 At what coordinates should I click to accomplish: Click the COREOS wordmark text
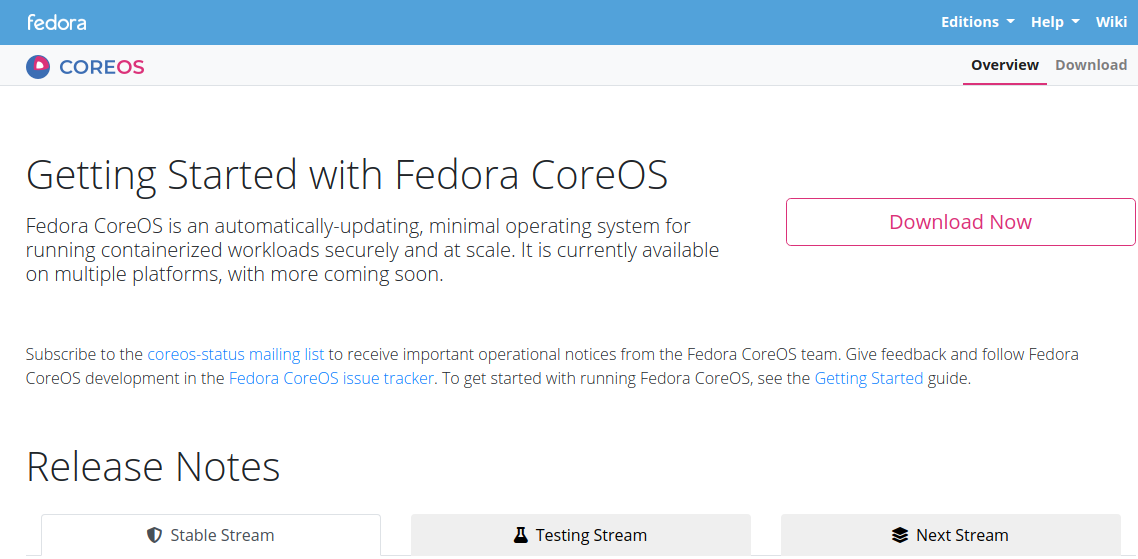coord(102,67)
